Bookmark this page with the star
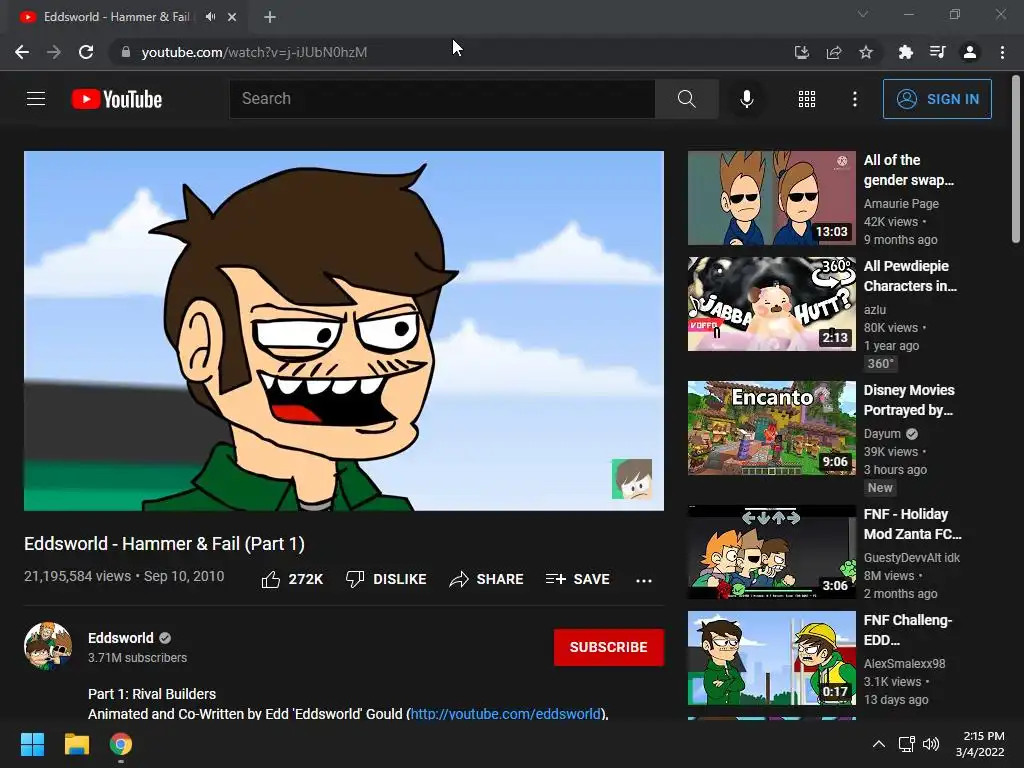Viewport: 1024px width, 768px height. [x=865, y=52]
